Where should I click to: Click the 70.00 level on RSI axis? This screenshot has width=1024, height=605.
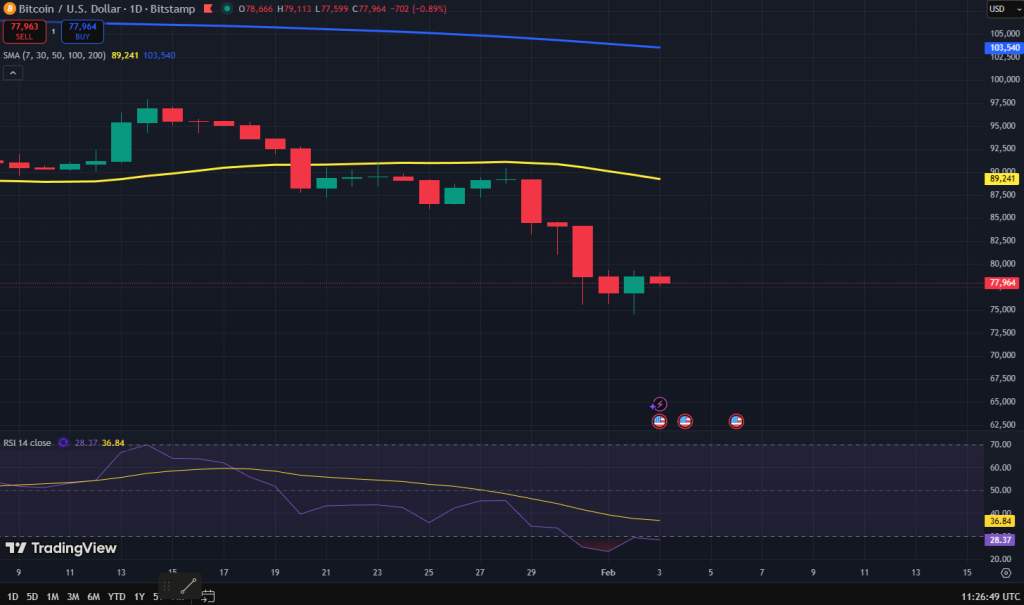click(1000, 444)
